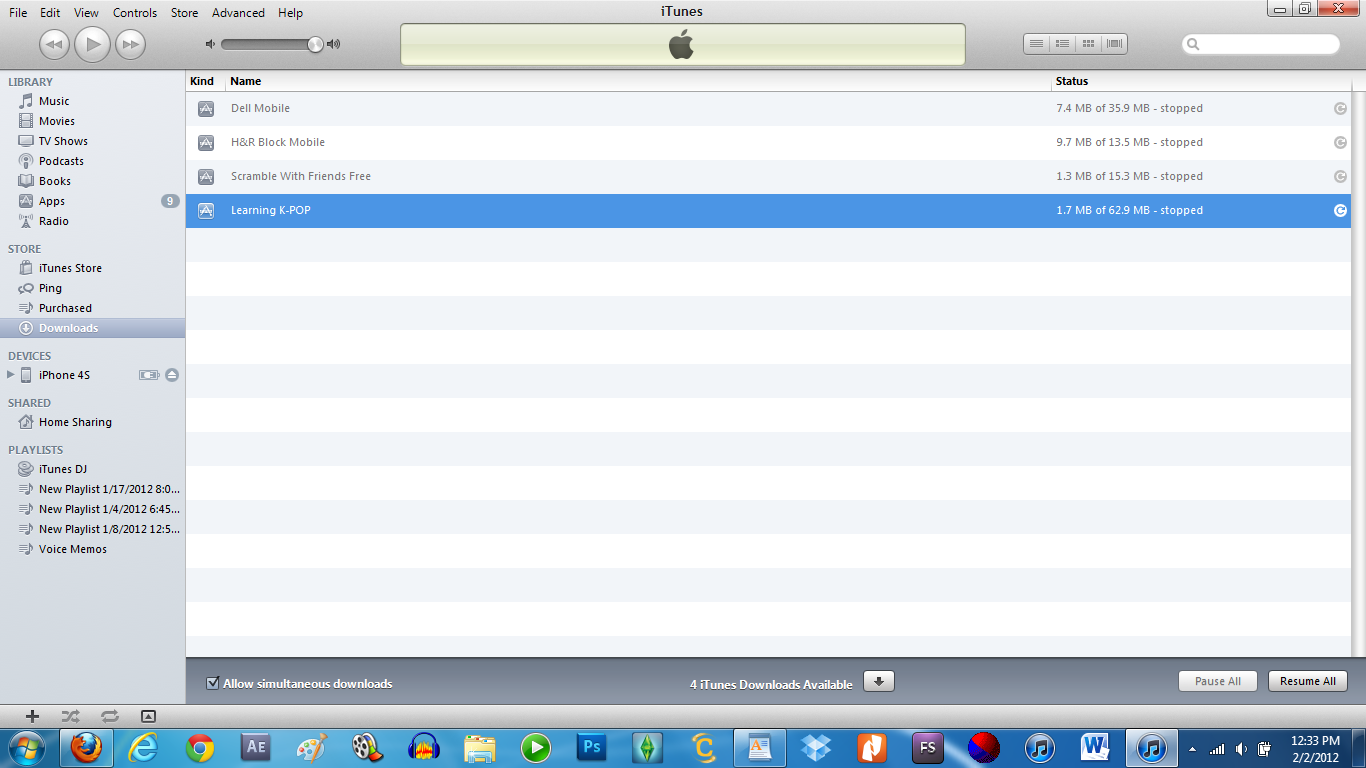Select the Dell Mobile row

click(768, 108)
